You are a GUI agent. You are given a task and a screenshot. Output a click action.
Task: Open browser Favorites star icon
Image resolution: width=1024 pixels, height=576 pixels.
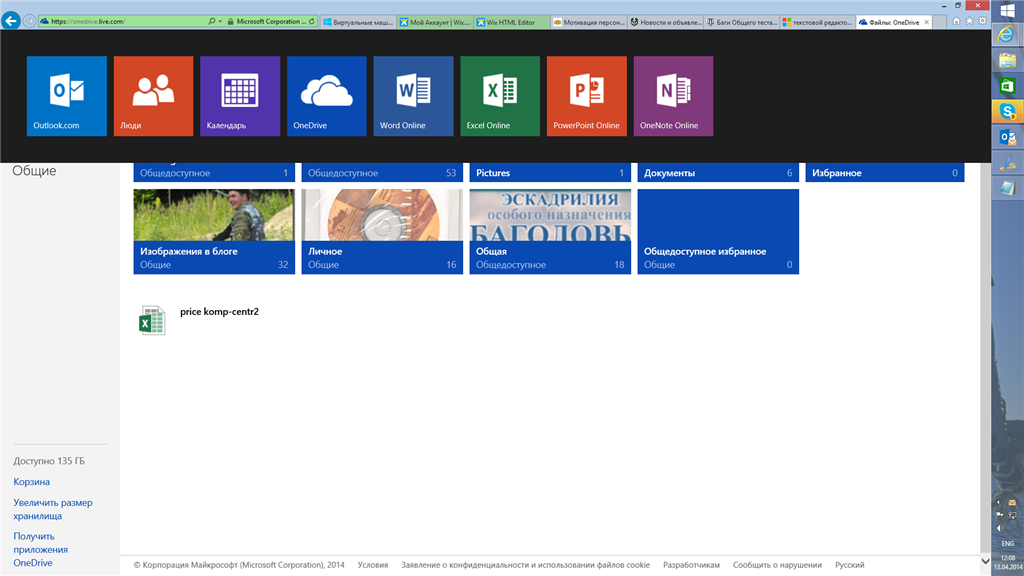[969, 21]
